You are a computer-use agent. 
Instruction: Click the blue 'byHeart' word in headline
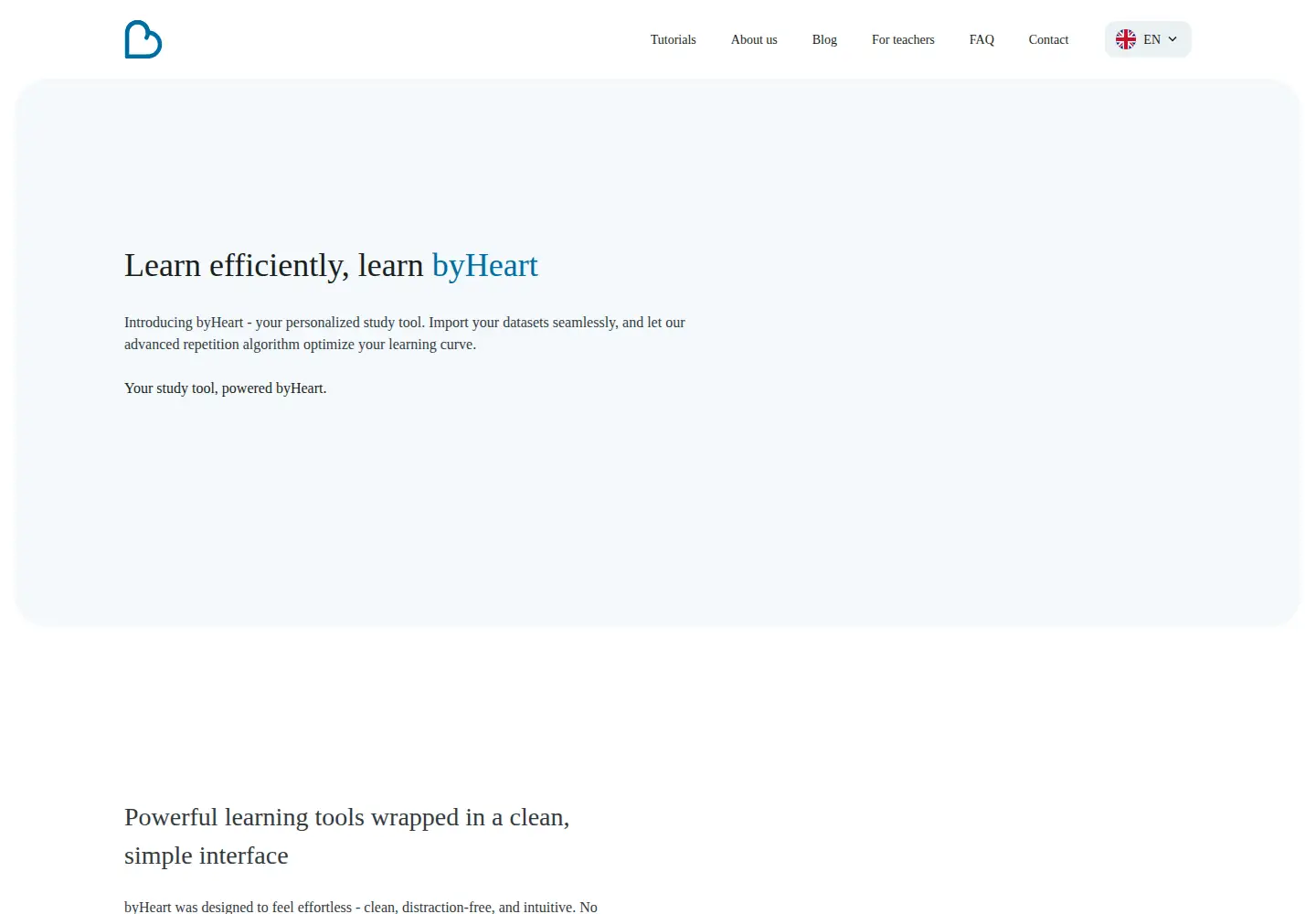pos(484,265)
